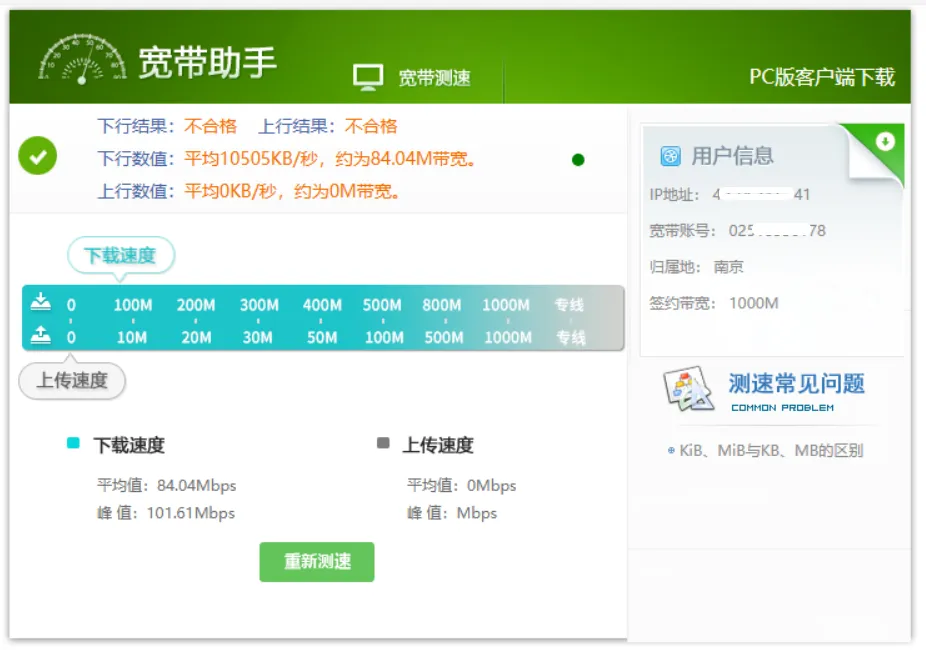Click the upload arrow icon on speed bar
This screenshot has height=650, width=926.
[x=40, y=336]
